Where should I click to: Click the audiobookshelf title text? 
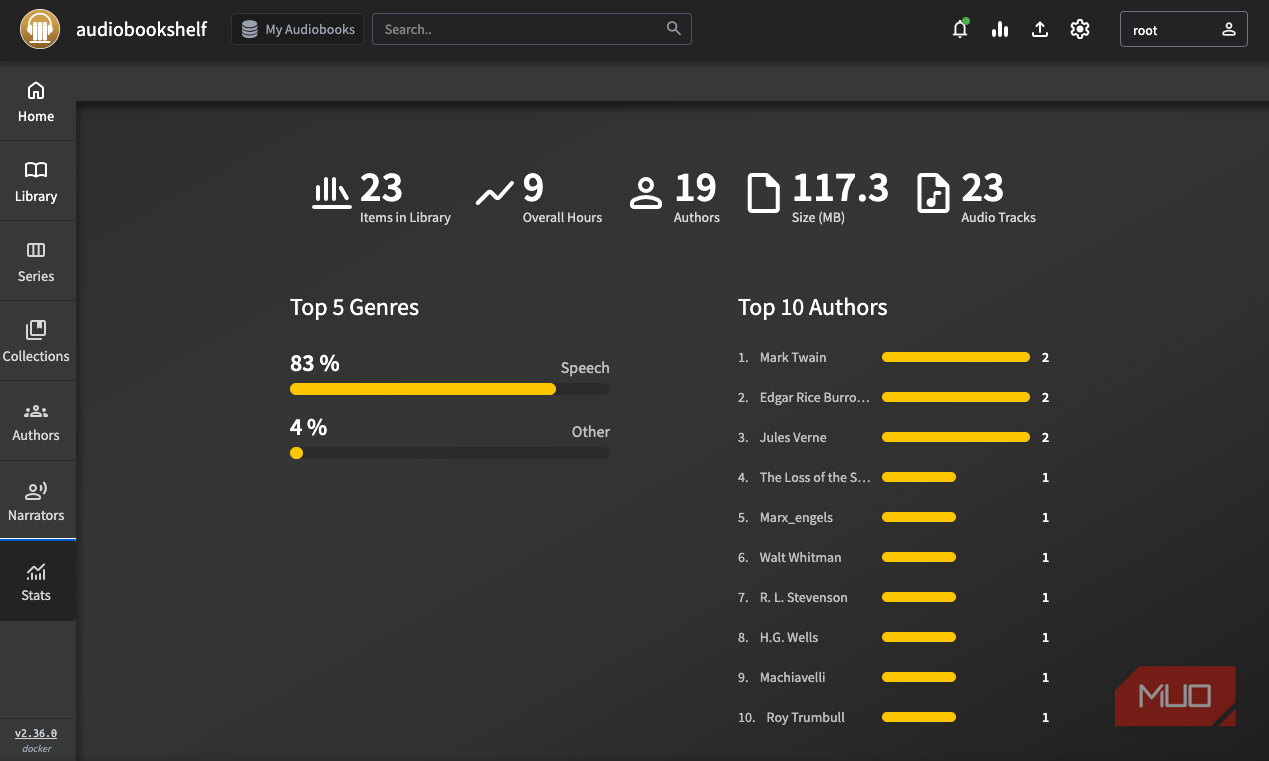pos(142,29)
